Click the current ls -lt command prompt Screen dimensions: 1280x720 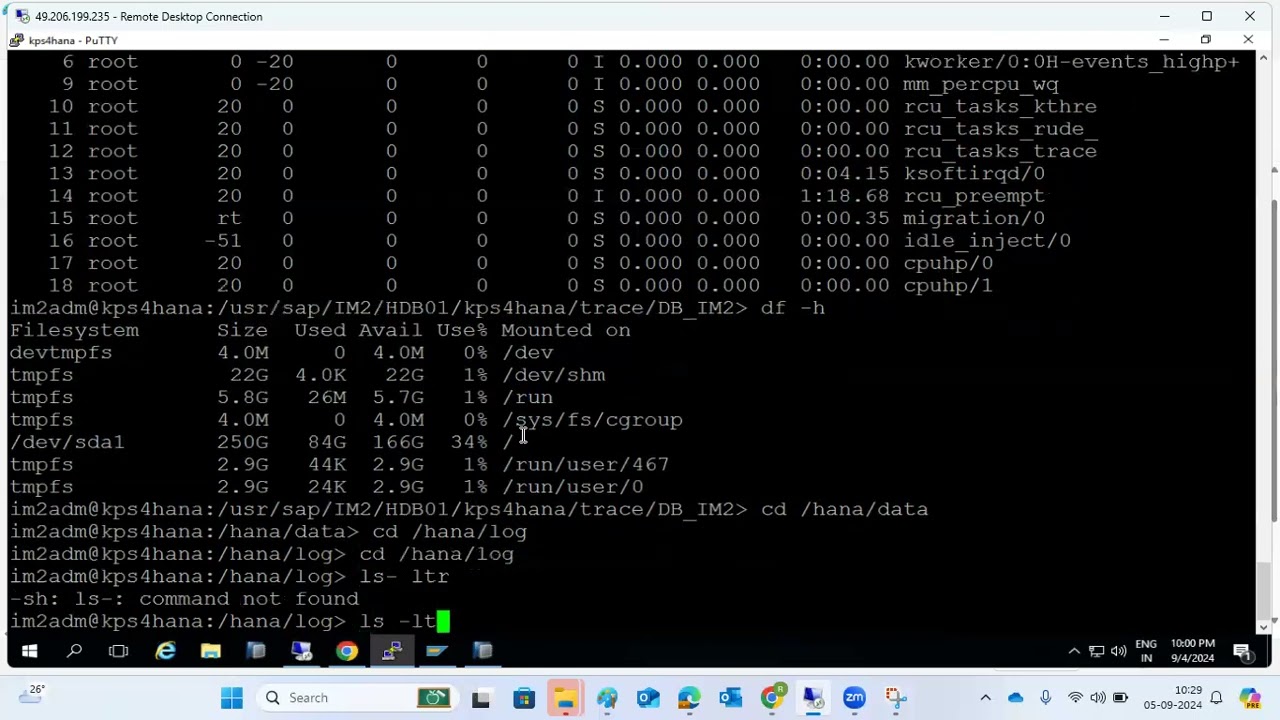(x=230, y=621)
